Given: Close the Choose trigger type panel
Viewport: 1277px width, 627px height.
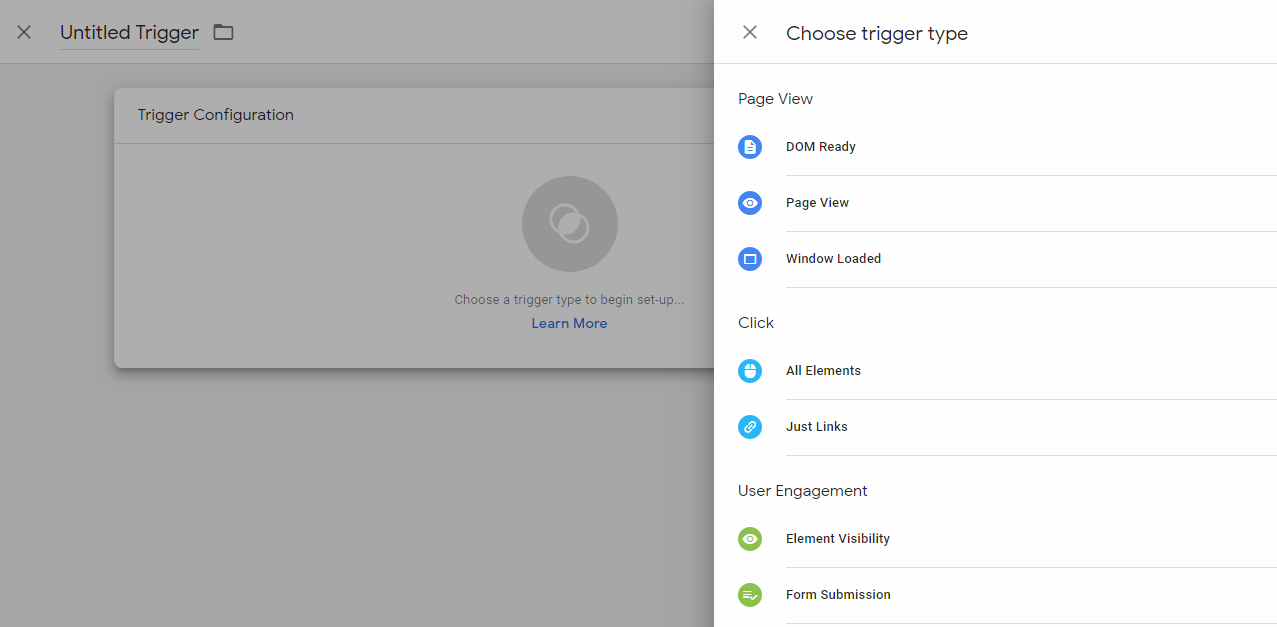Looking at the screenshot, I should [x=750, y=32].
